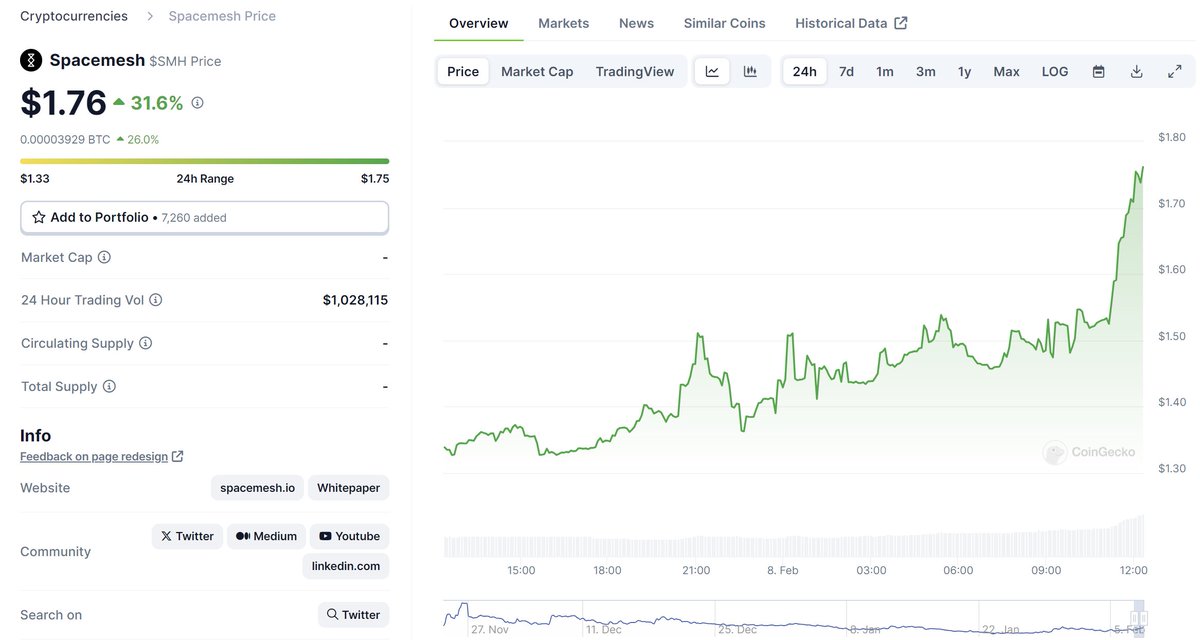1200x640 pixels.
Task: Click the mini overview navigator chart
Action: click(795, 617)
